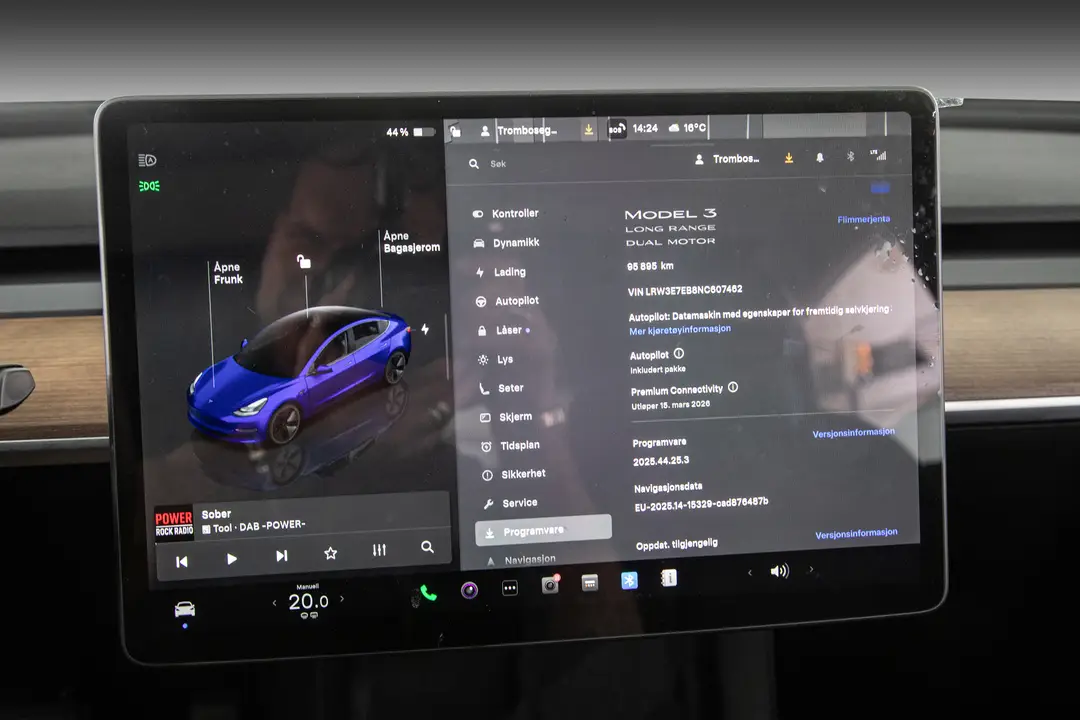Open car controls icon in bottom bar
1080x720 pixels.
(x=185, y=609)
